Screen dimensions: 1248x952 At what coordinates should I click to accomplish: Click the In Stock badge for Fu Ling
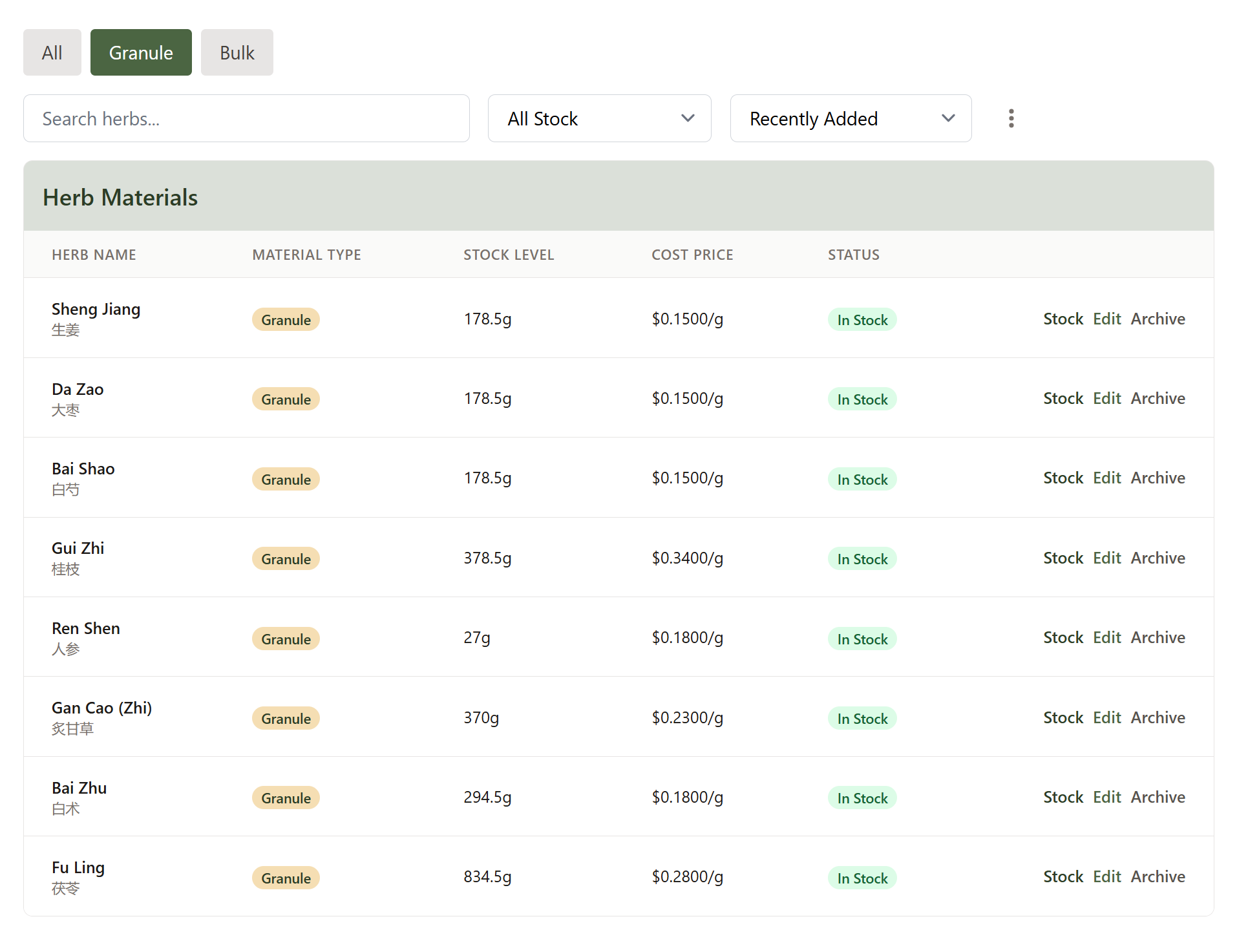862,878
